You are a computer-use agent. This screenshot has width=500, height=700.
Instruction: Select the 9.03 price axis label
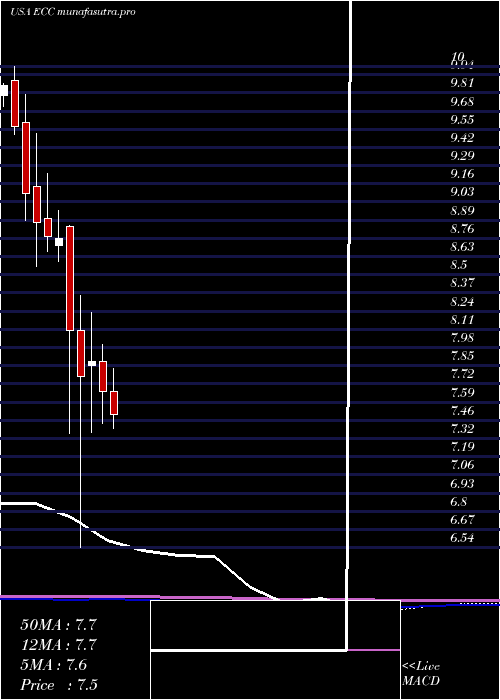[x=462, y=192]
